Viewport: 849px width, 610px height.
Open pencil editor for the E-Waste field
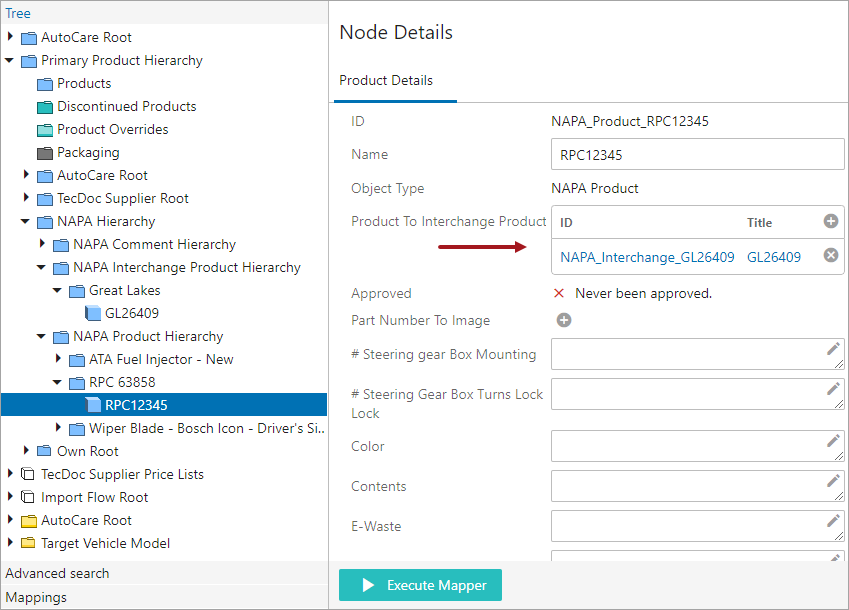[x=833, y=521]
